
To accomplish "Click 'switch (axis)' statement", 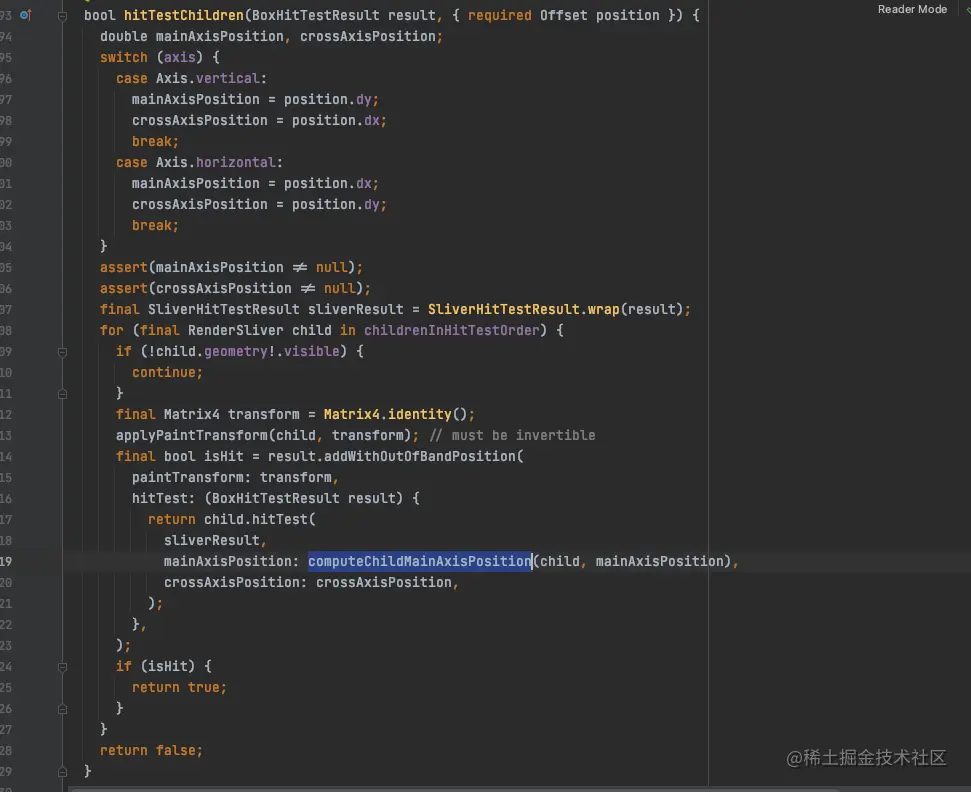I will click(x=160, y=58).
